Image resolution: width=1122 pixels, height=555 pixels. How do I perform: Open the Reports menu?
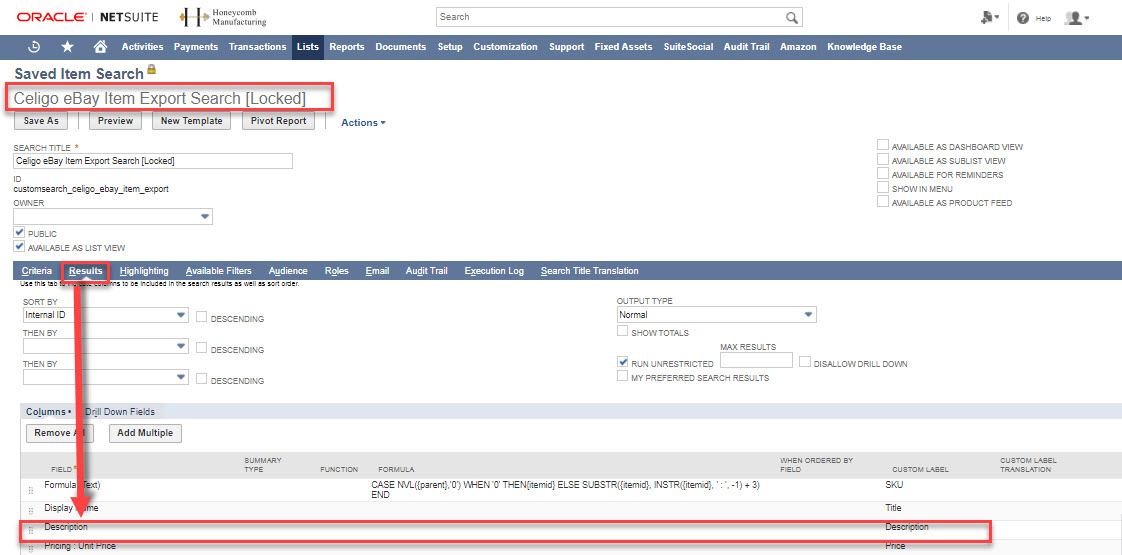(x=347, y=46)
